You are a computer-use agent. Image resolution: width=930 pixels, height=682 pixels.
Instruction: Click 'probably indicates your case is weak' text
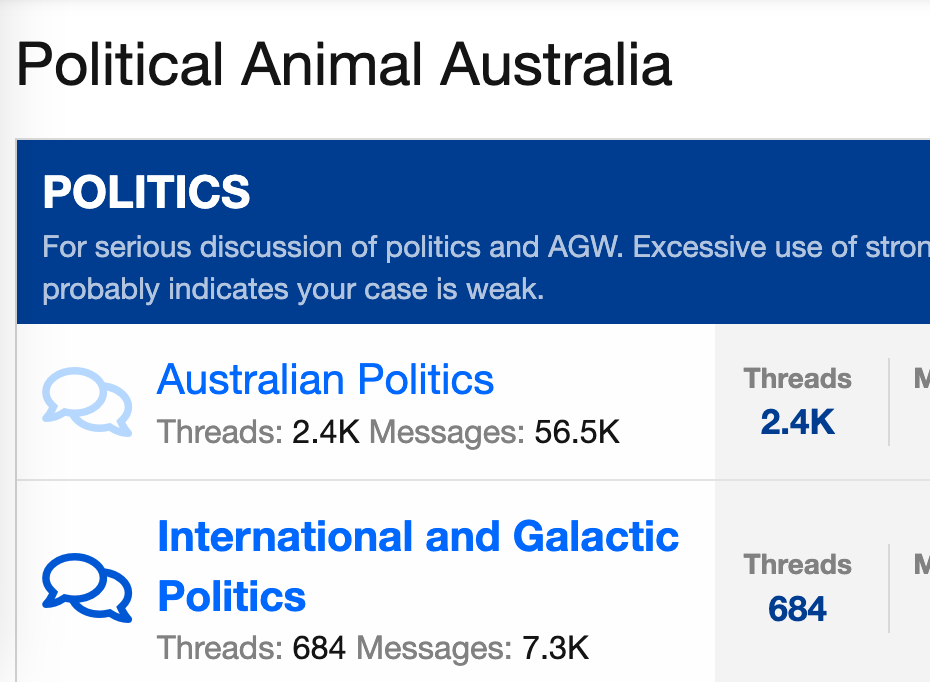[293, 290]
